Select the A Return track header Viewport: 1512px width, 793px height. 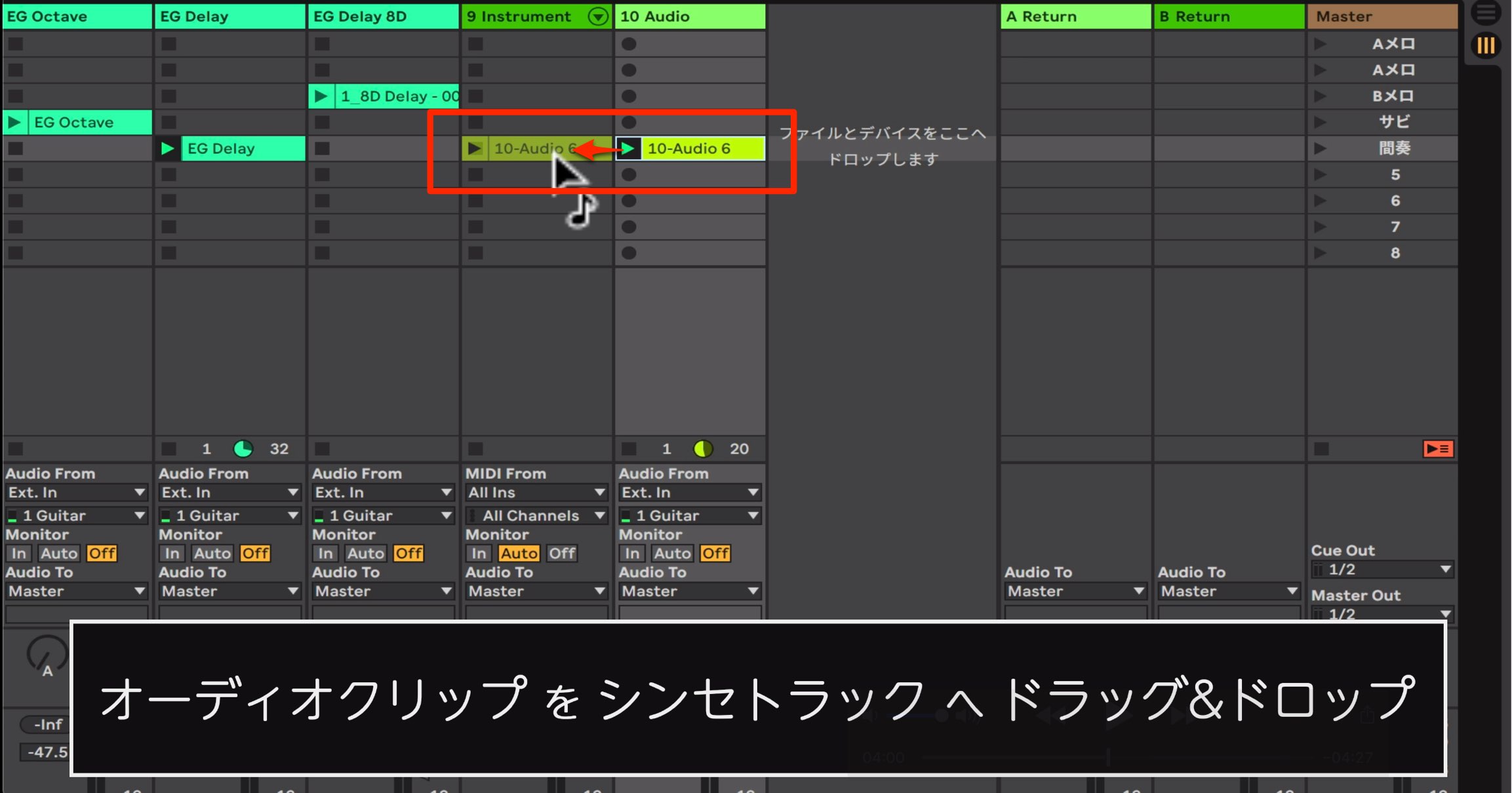[1075, 16]
